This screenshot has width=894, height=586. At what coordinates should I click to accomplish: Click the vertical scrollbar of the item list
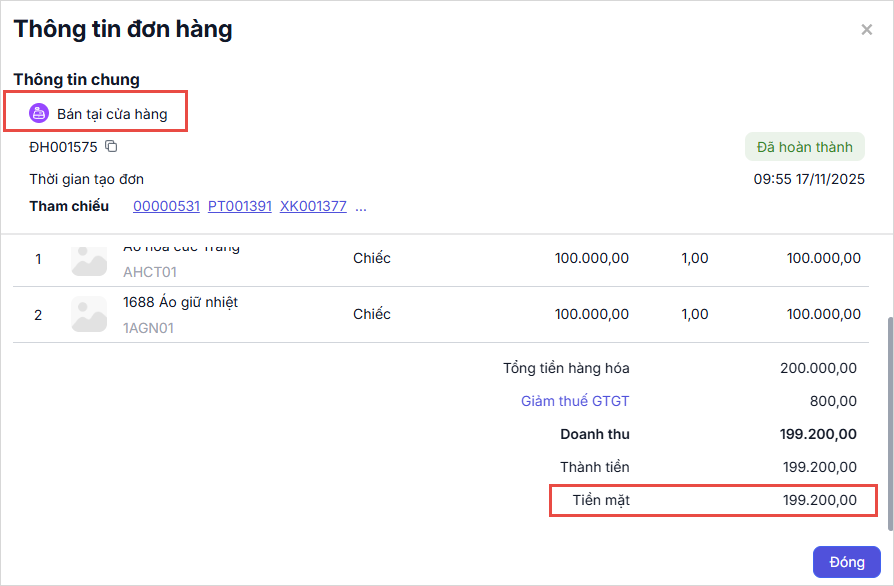[888, 420]
